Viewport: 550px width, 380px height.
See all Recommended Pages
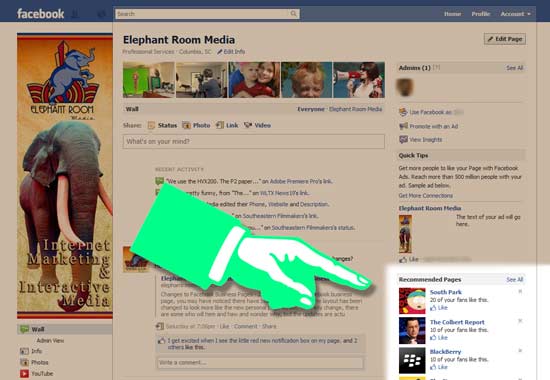tap(515, 280)
